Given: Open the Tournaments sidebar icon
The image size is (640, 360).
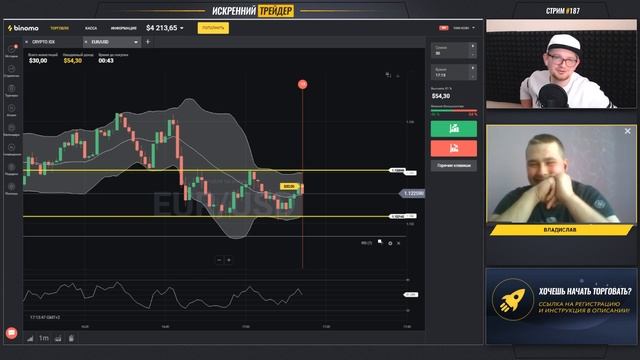Looking at the screenshot, I should (11, 90).
